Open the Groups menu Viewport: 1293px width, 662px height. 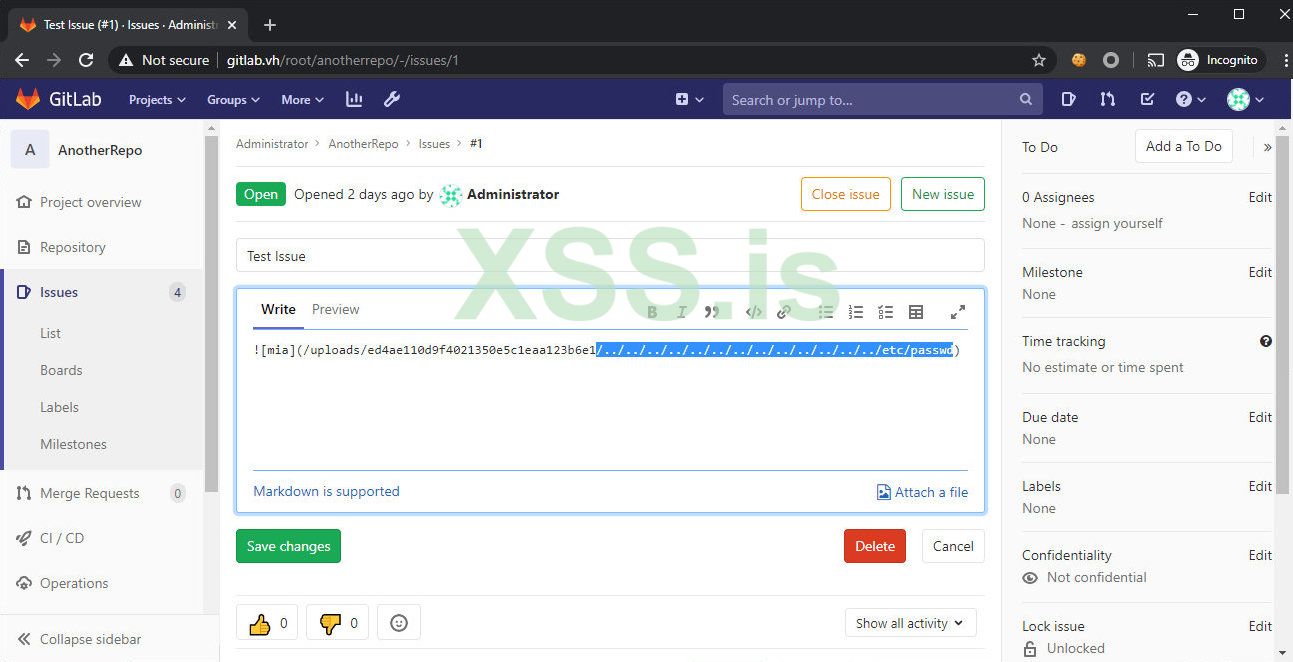tap(233, 99)
